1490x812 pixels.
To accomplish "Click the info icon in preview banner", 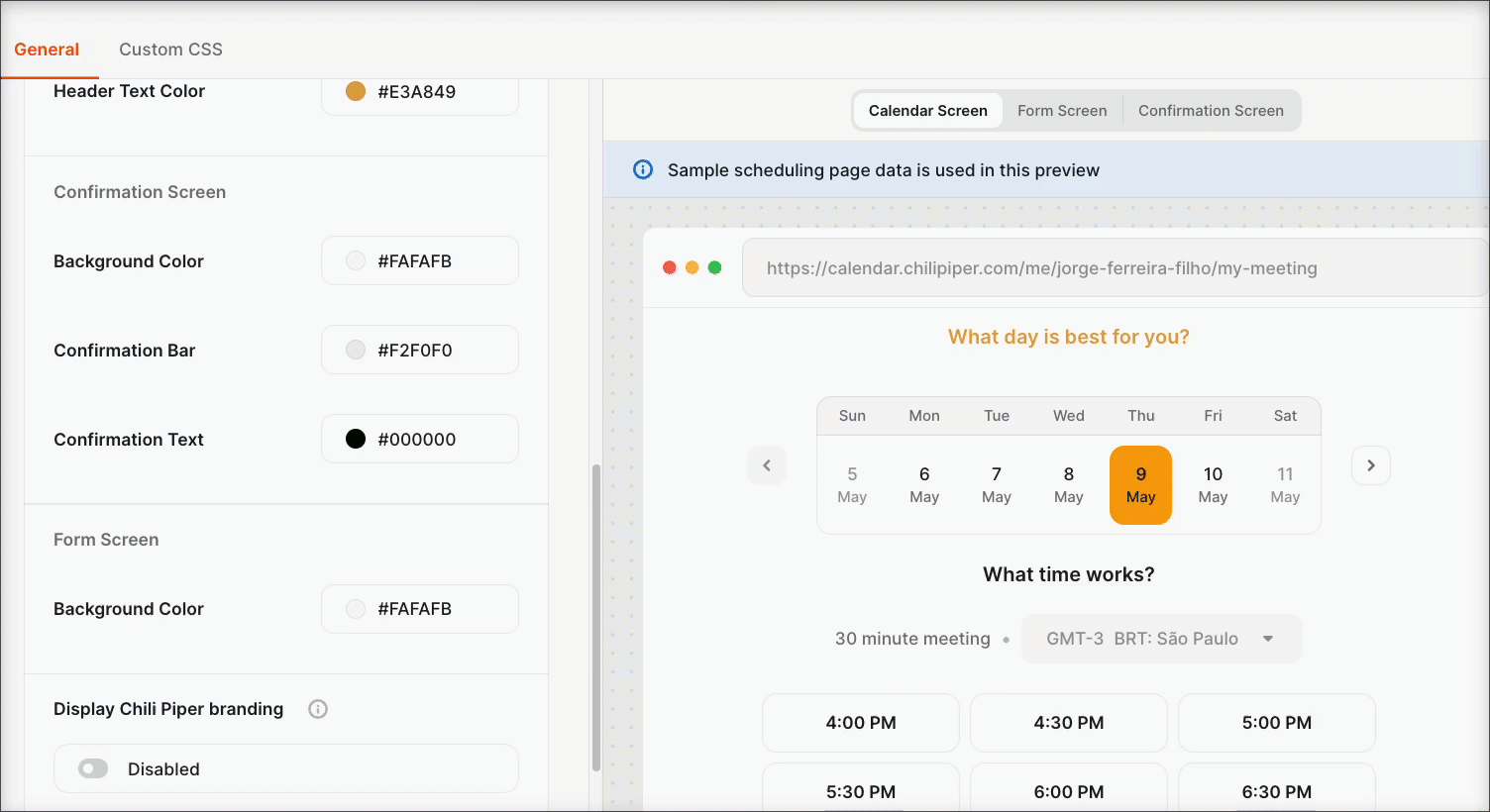I will (x=643, y=169).
